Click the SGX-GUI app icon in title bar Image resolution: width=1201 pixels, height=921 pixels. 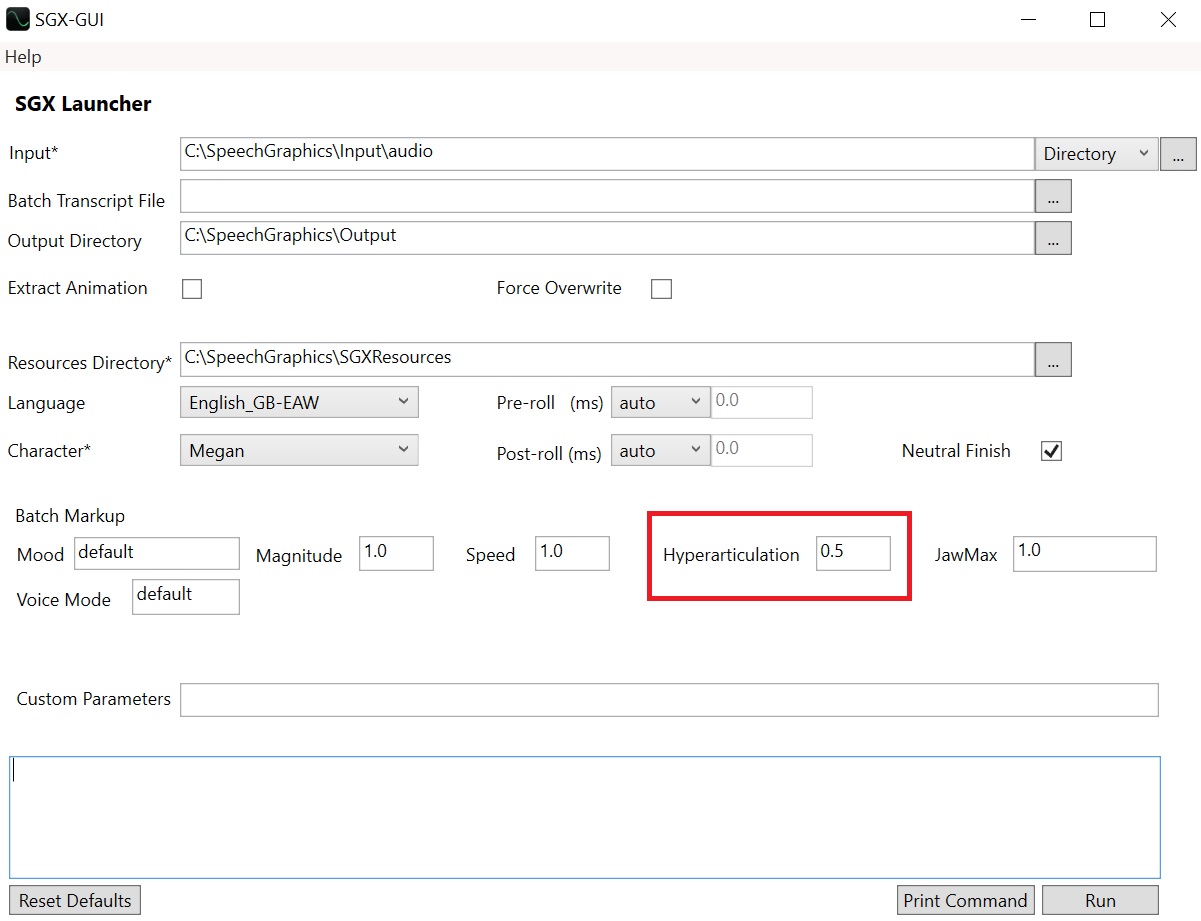pyautogui.click(x=17, y=19)
